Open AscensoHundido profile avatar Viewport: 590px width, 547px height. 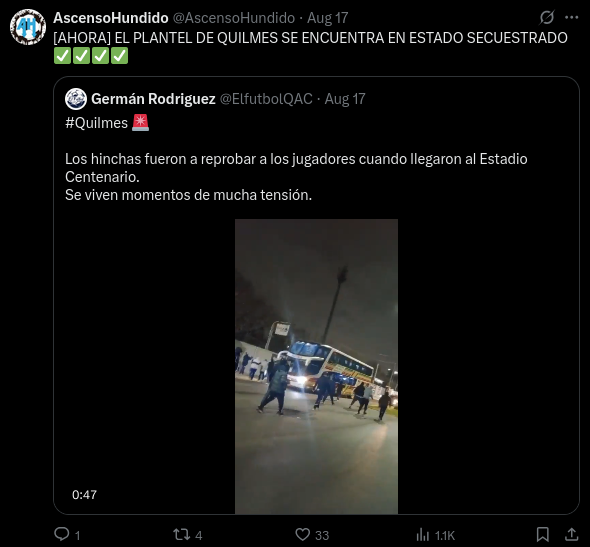[28, 27]
